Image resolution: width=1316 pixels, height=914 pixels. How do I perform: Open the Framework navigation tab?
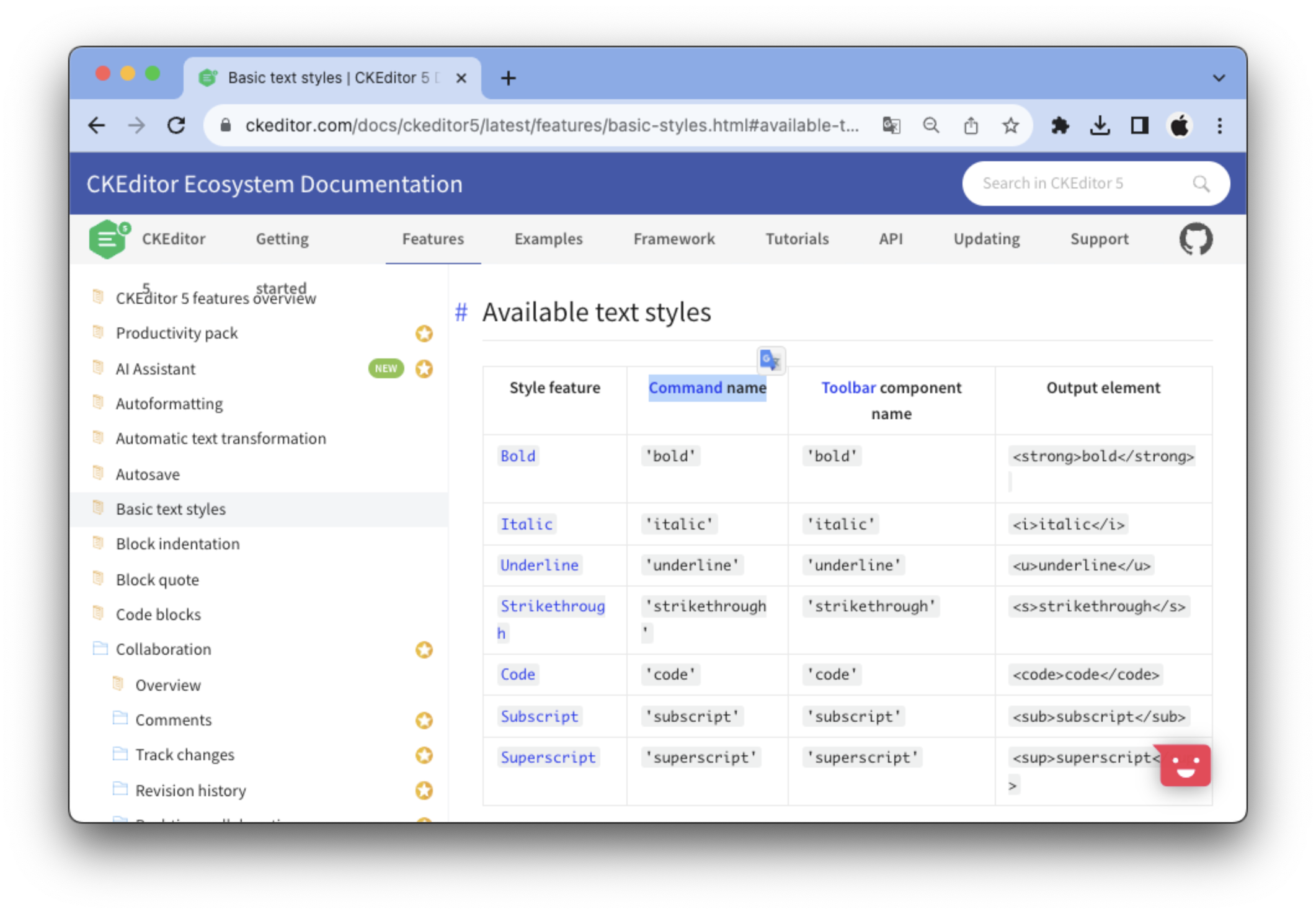674,239
